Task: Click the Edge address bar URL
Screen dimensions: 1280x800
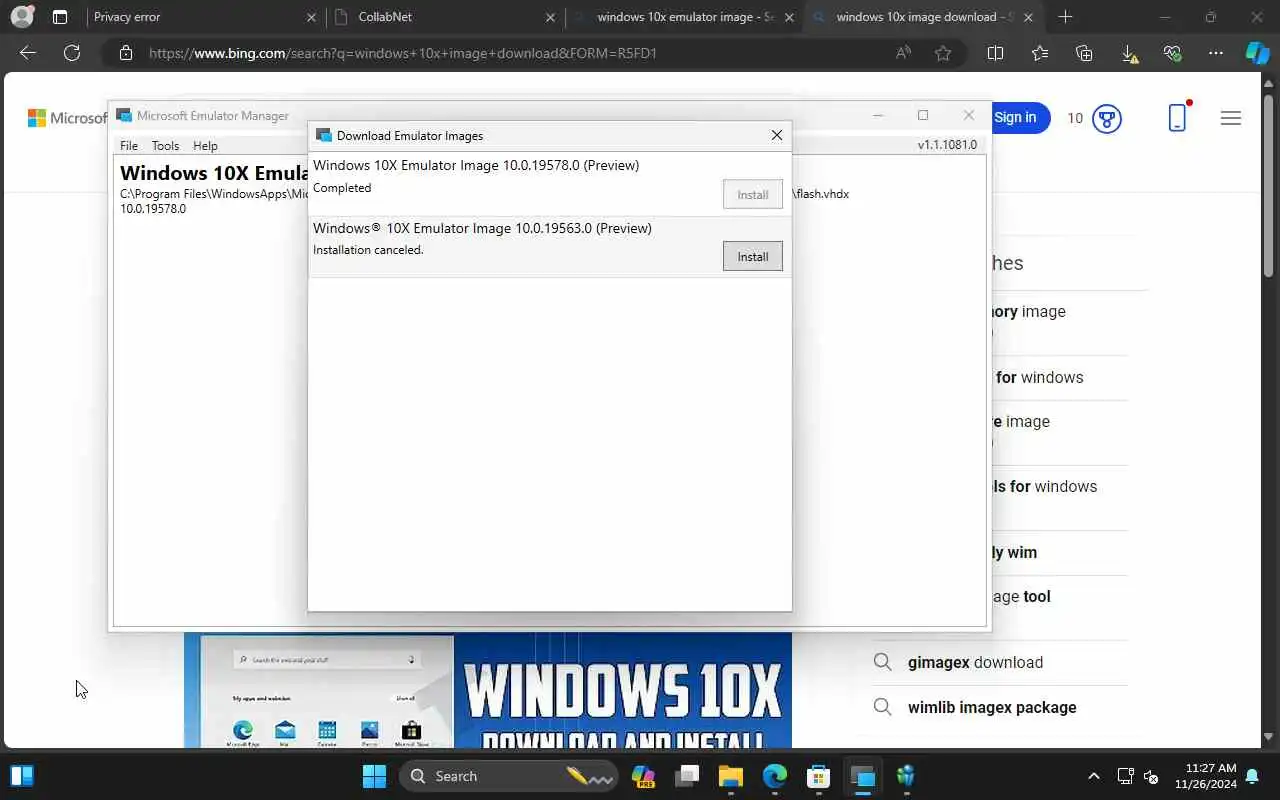Action: tap(402, 53)
